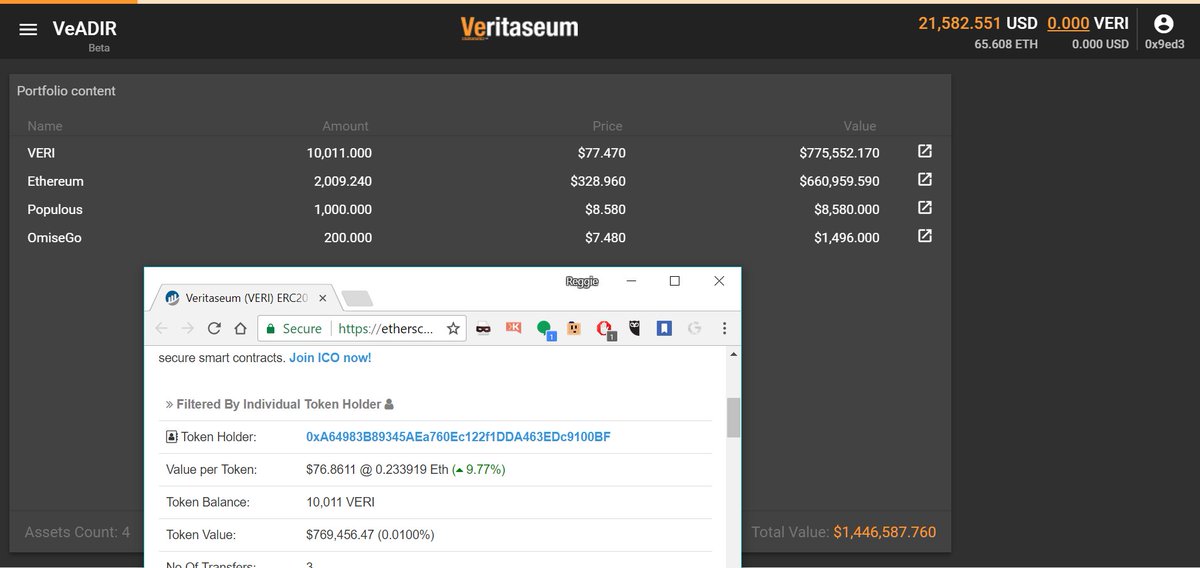The image size is (1200, 568).
Task: Click the $769,456.47 token value
Action: coord(370,535)
